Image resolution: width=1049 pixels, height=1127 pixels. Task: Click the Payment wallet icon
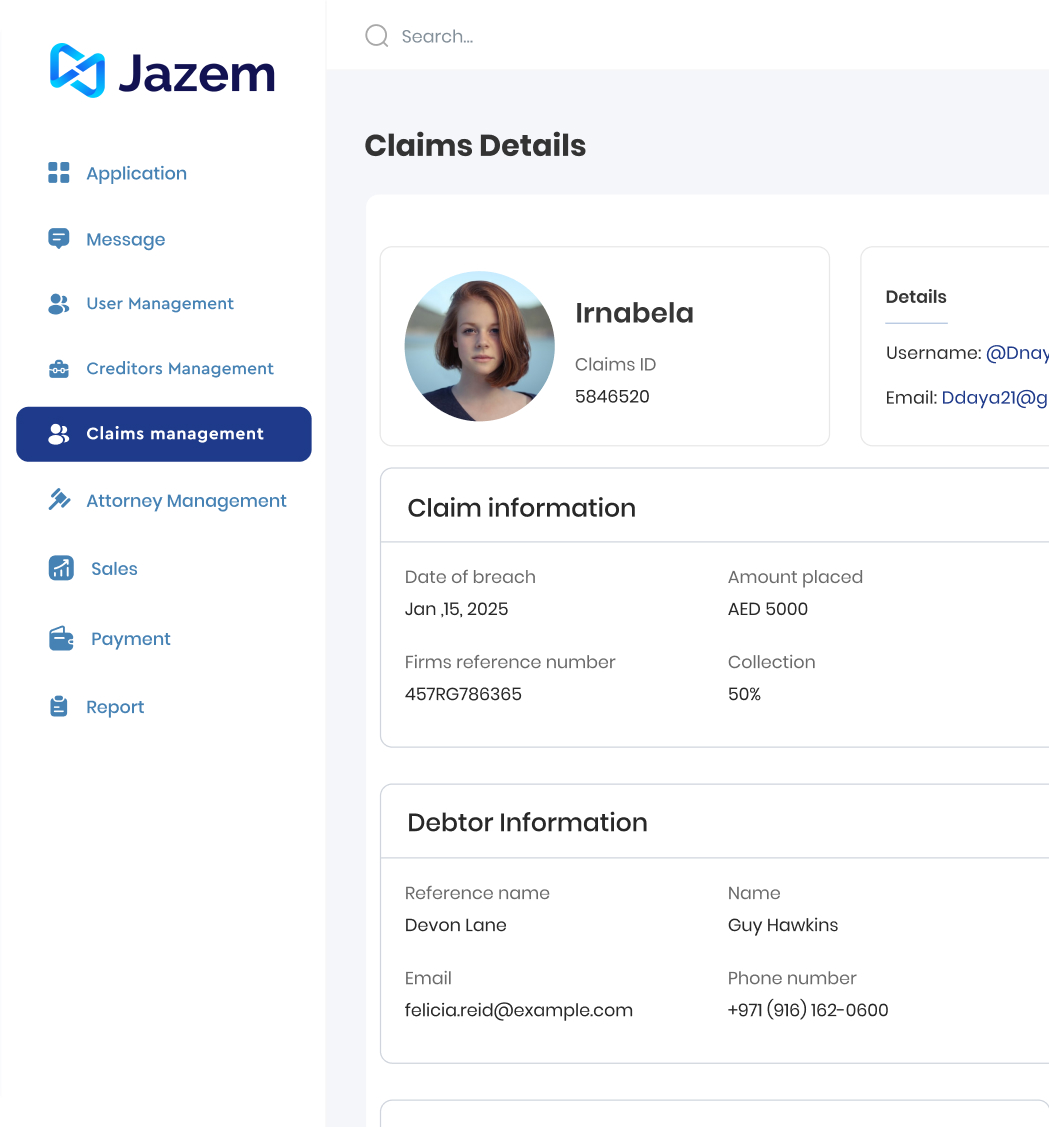(61, 638)
